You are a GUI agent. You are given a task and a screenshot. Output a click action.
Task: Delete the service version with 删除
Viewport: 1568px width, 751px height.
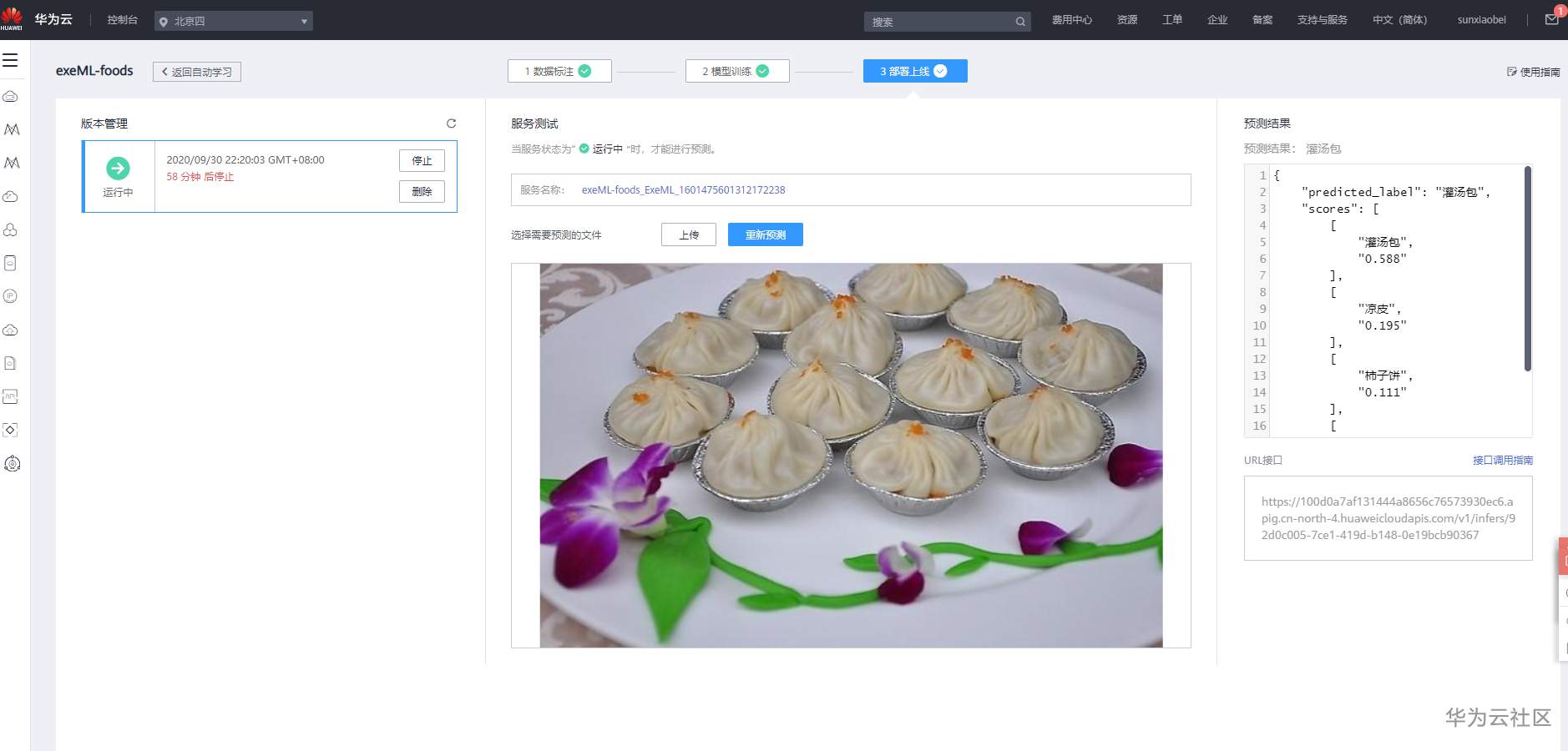[422, 191]
